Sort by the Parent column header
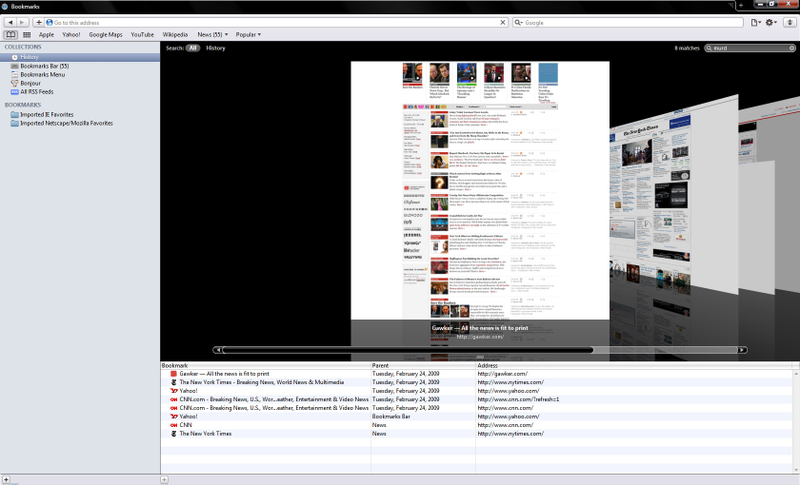Viewport: 800px width, 485px height. pyautogui.click(x=423, y=365)
